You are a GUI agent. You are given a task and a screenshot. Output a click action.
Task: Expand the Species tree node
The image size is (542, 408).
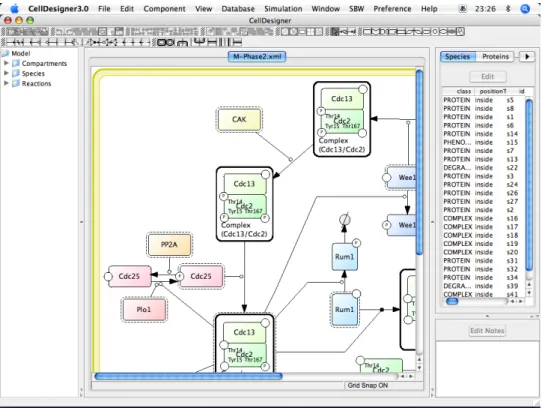pos(6,73)
